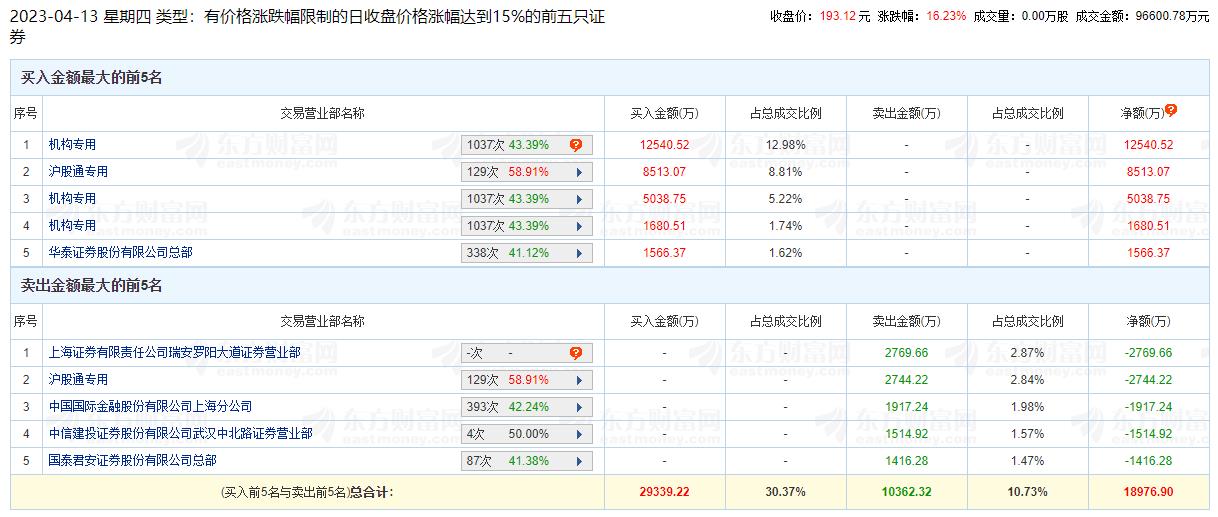Open 中信建投证券武汉中北路证券营业部 link
The image size is (1218, 517).
[180, 434]
